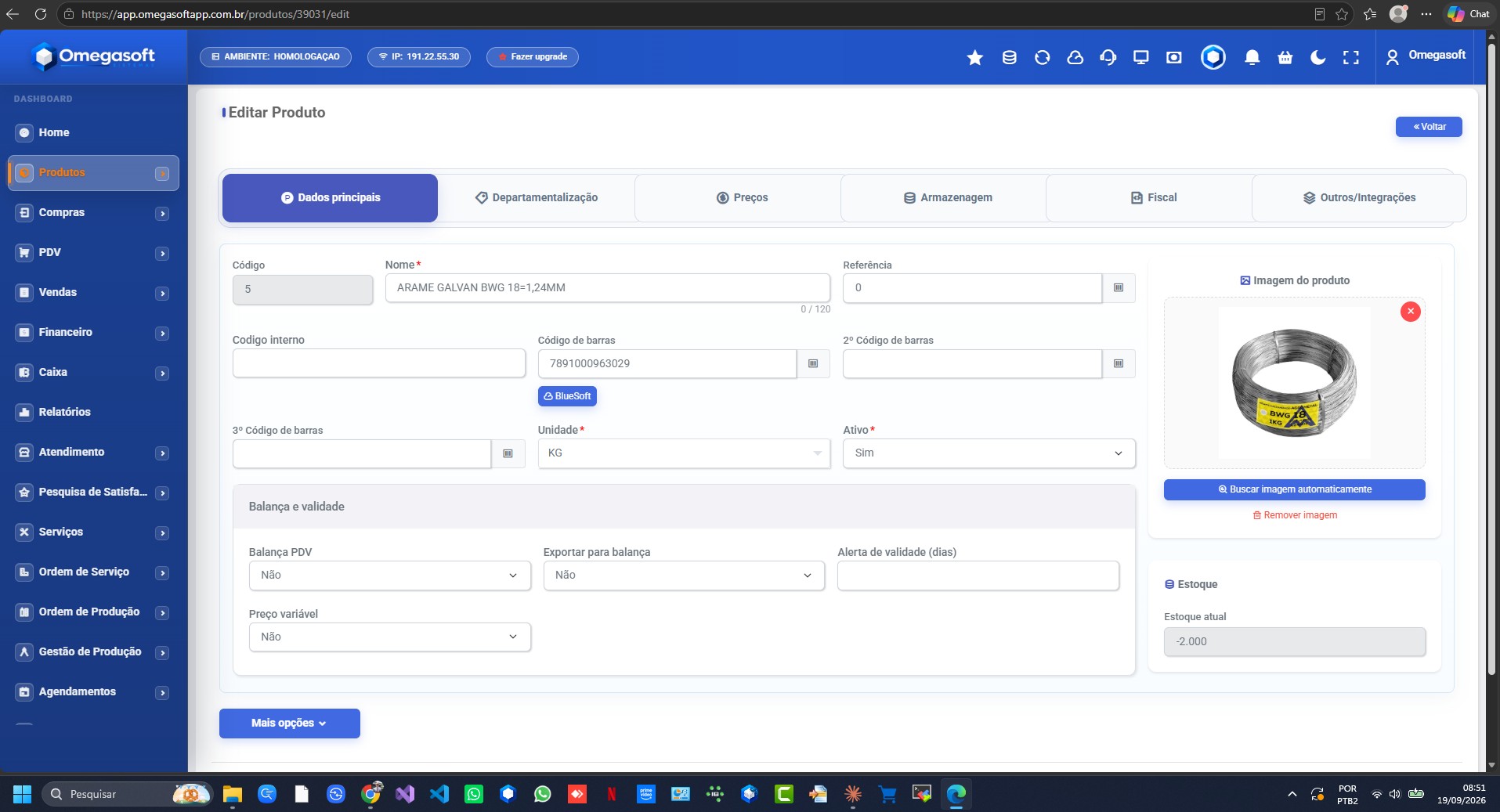Open the Mais opções menu button
Screen dimensions: 1500x812
point(289,724)
